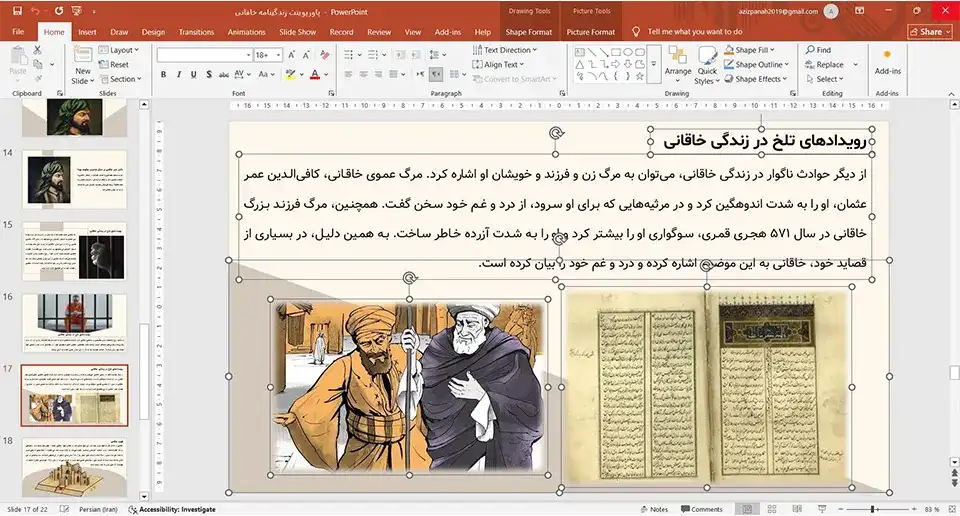960x516 pixels.
Task: Click the Tell me what you want search field
Action: pyautogui.click(x=695, y=32)
